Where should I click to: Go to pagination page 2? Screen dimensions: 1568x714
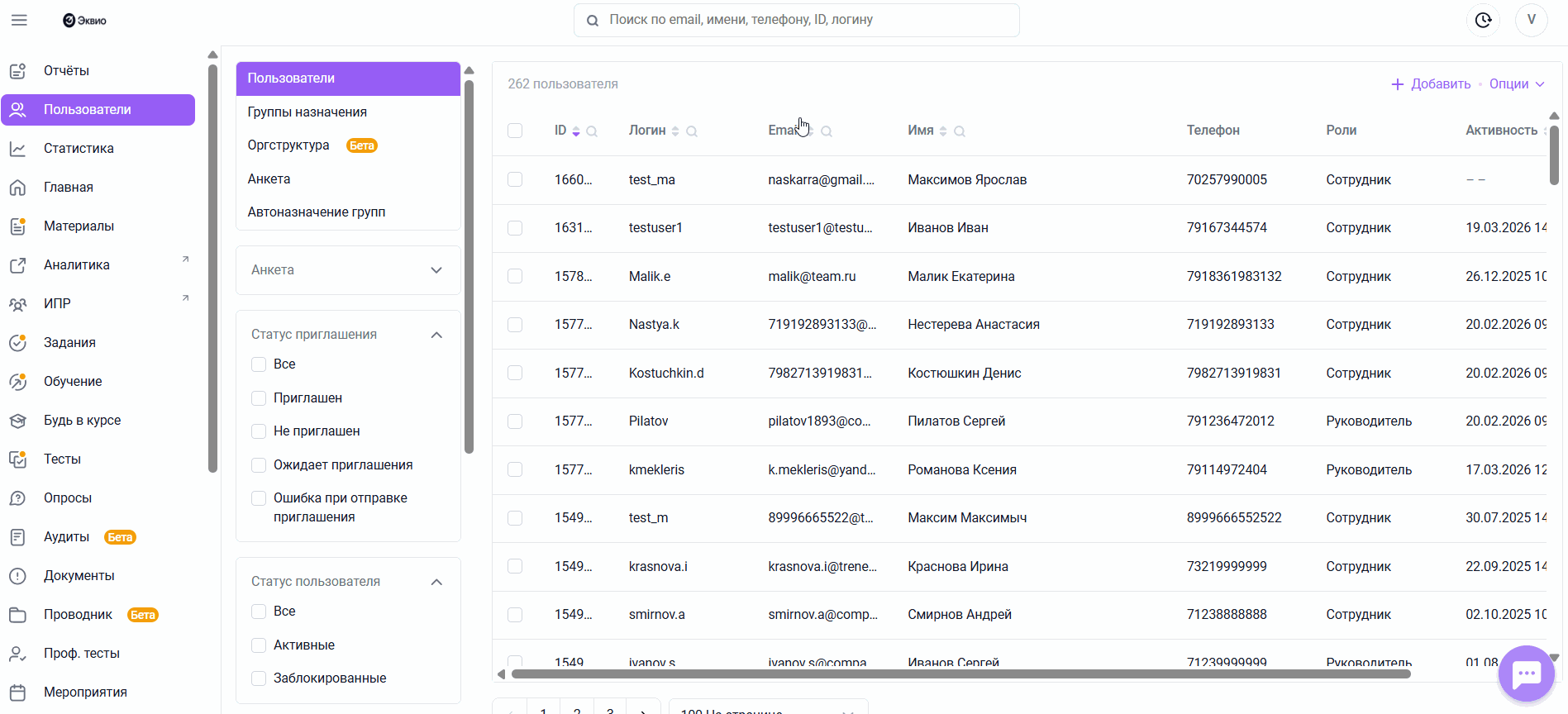point(577,708)
